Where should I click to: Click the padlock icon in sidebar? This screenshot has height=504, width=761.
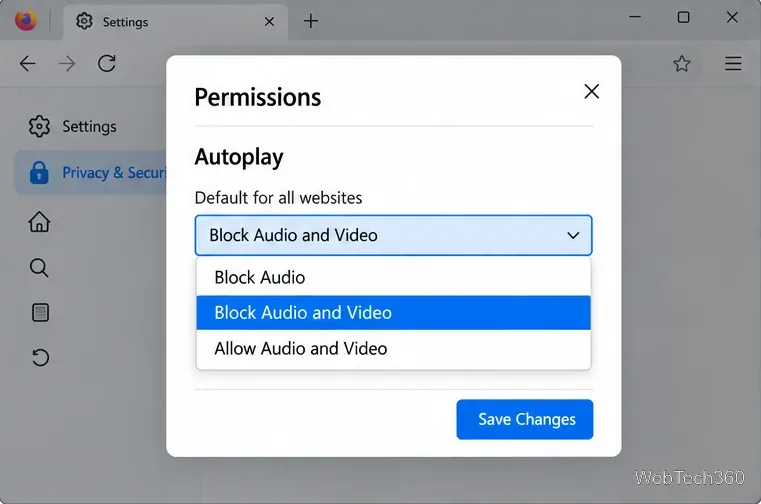39,172
